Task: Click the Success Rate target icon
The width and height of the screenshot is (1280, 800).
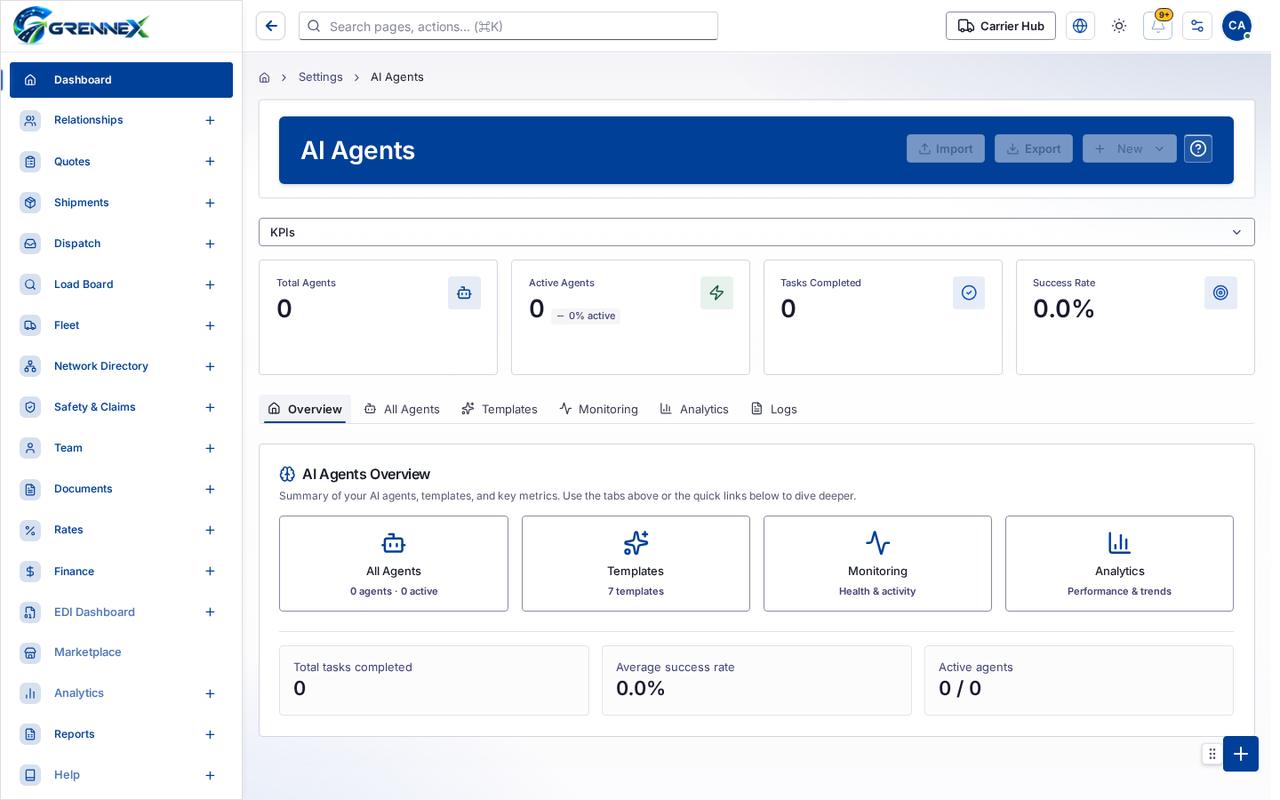Action: coord(1220,293)
